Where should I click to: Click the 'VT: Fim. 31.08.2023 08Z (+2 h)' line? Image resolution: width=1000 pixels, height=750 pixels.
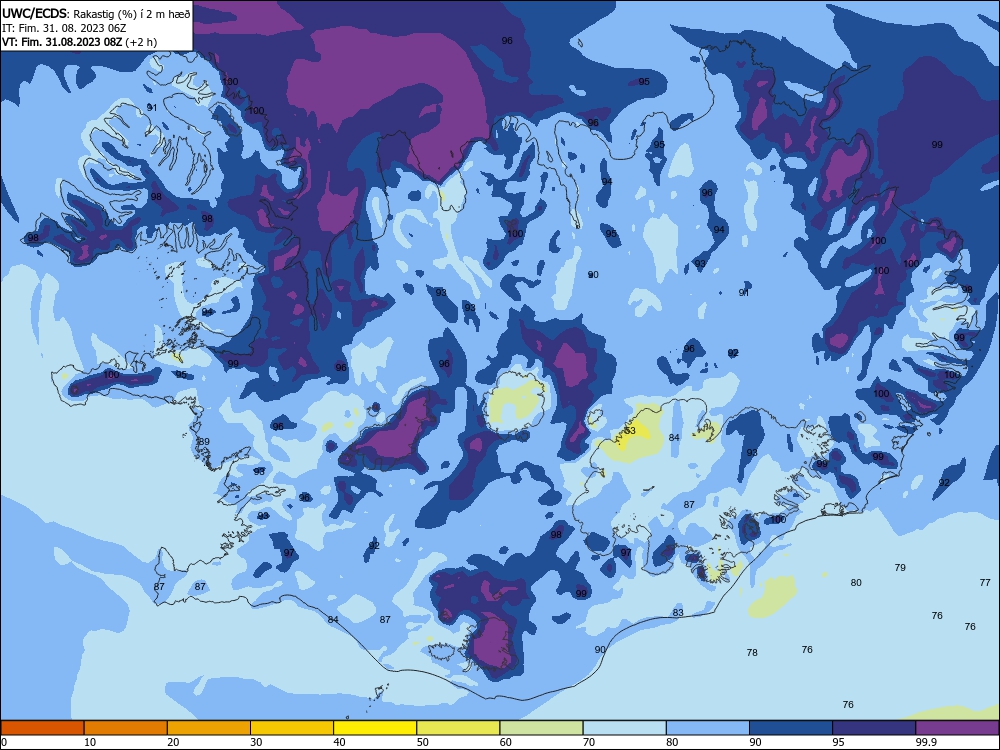click(x=79, y=42)
